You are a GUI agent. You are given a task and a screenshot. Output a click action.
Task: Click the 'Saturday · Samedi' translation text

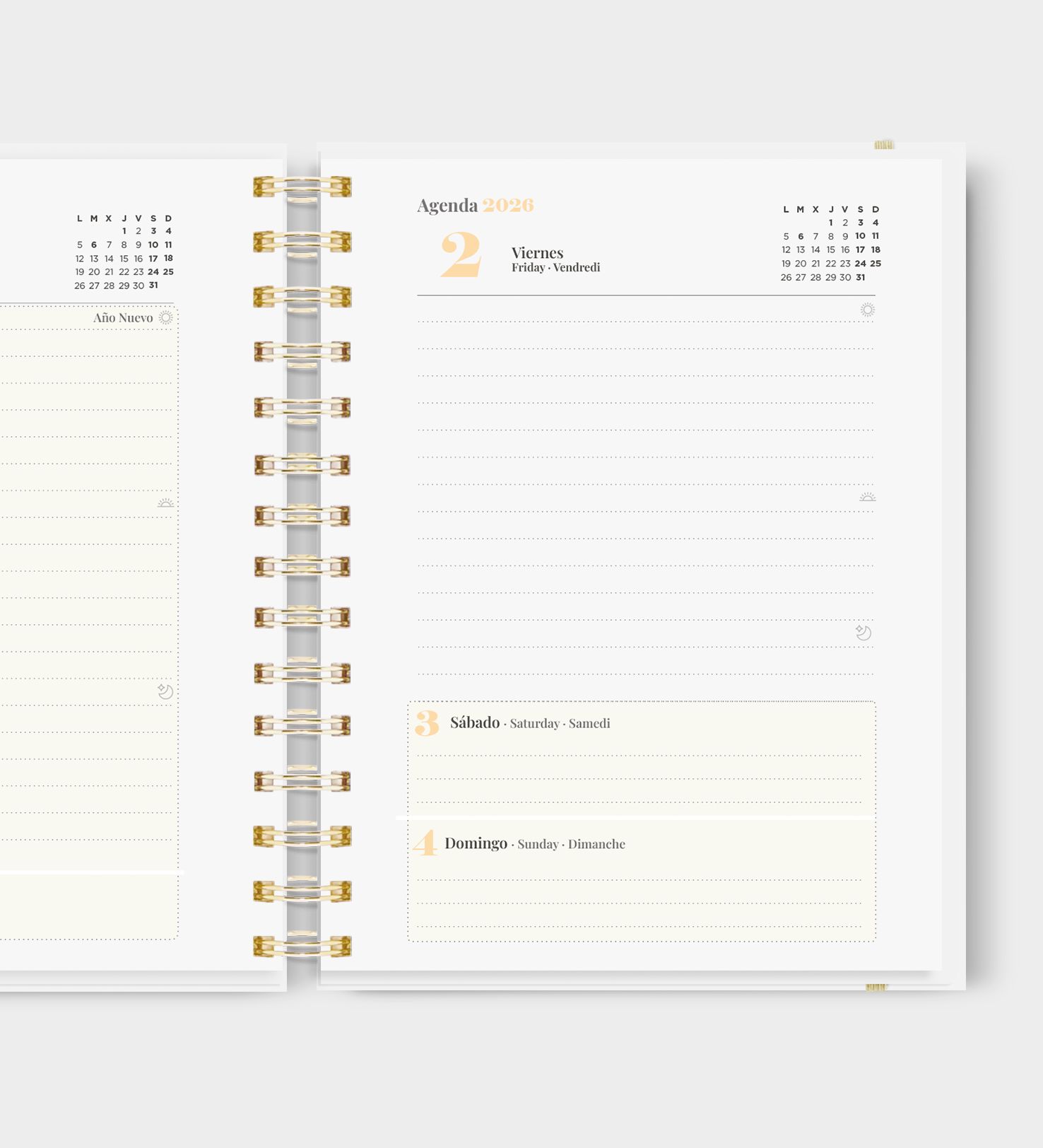(560, 723)
